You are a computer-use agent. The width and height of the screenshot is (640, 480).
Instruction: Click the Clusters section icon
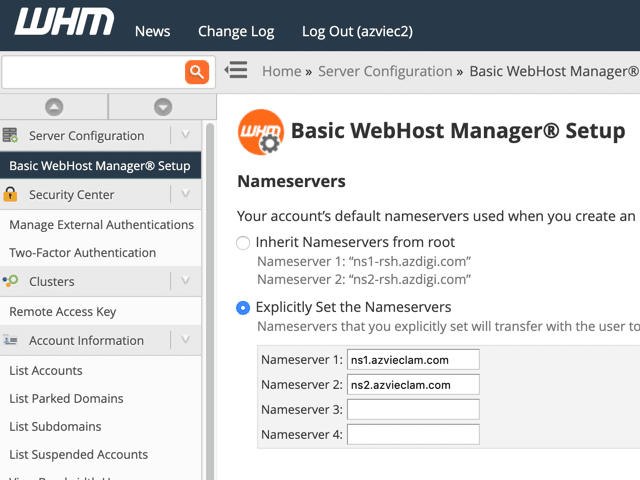click(11, 281)
